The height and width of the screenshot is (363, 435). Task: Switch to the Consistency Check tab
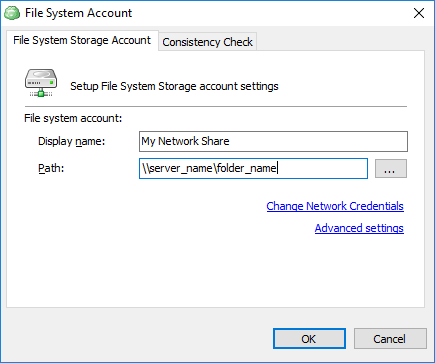pyautogui.click(x=207, y=42)
